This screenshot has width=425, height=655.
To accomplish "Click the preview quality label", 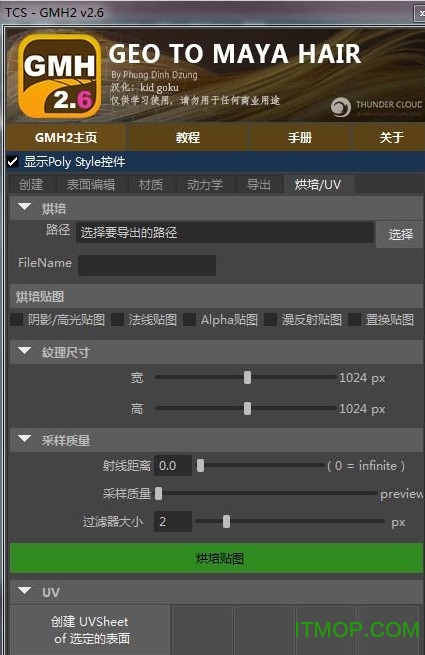I will pyautogui.click(x=402, y=494).
